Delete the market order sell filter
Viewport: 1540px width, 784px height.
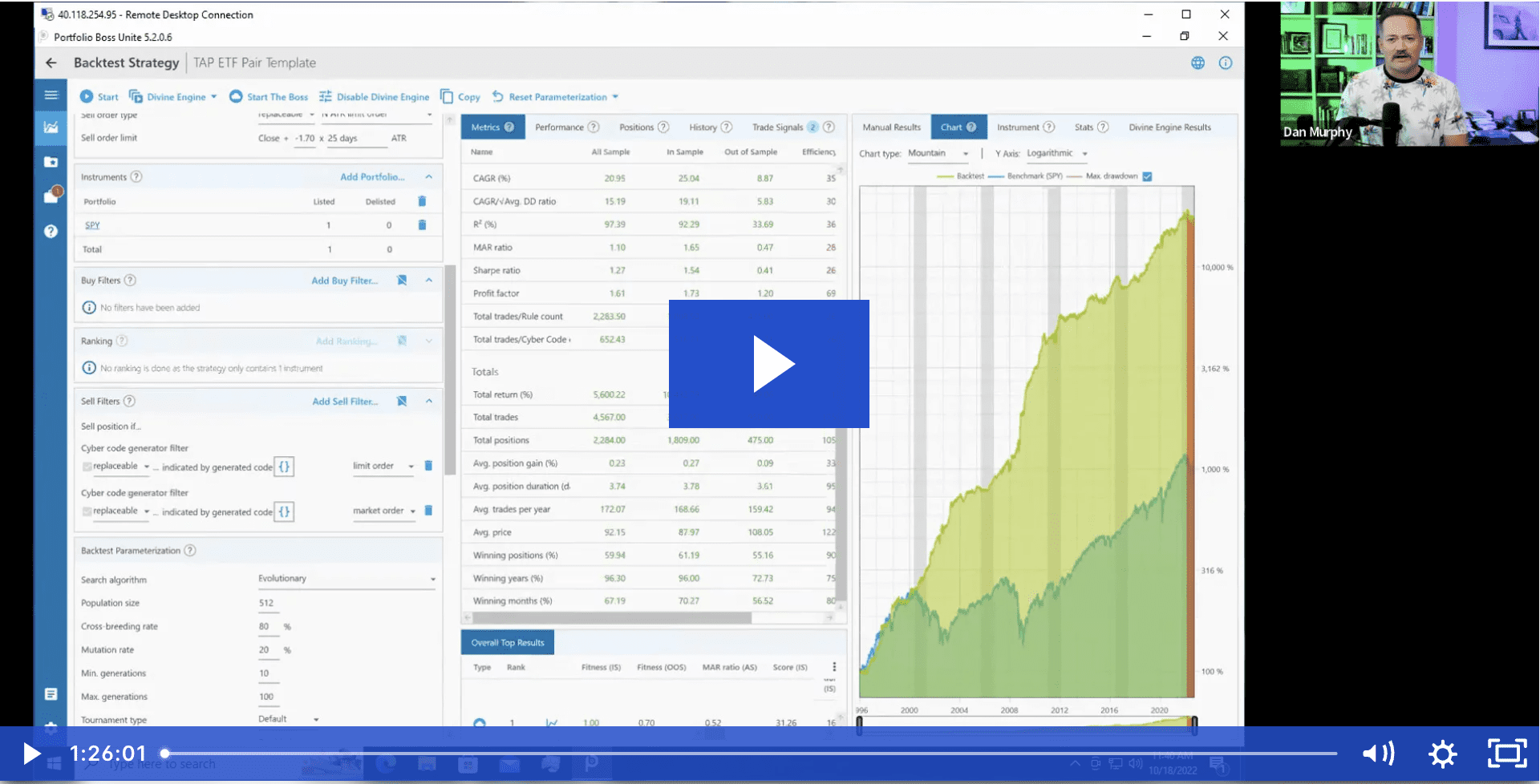[x=428, y=511]
